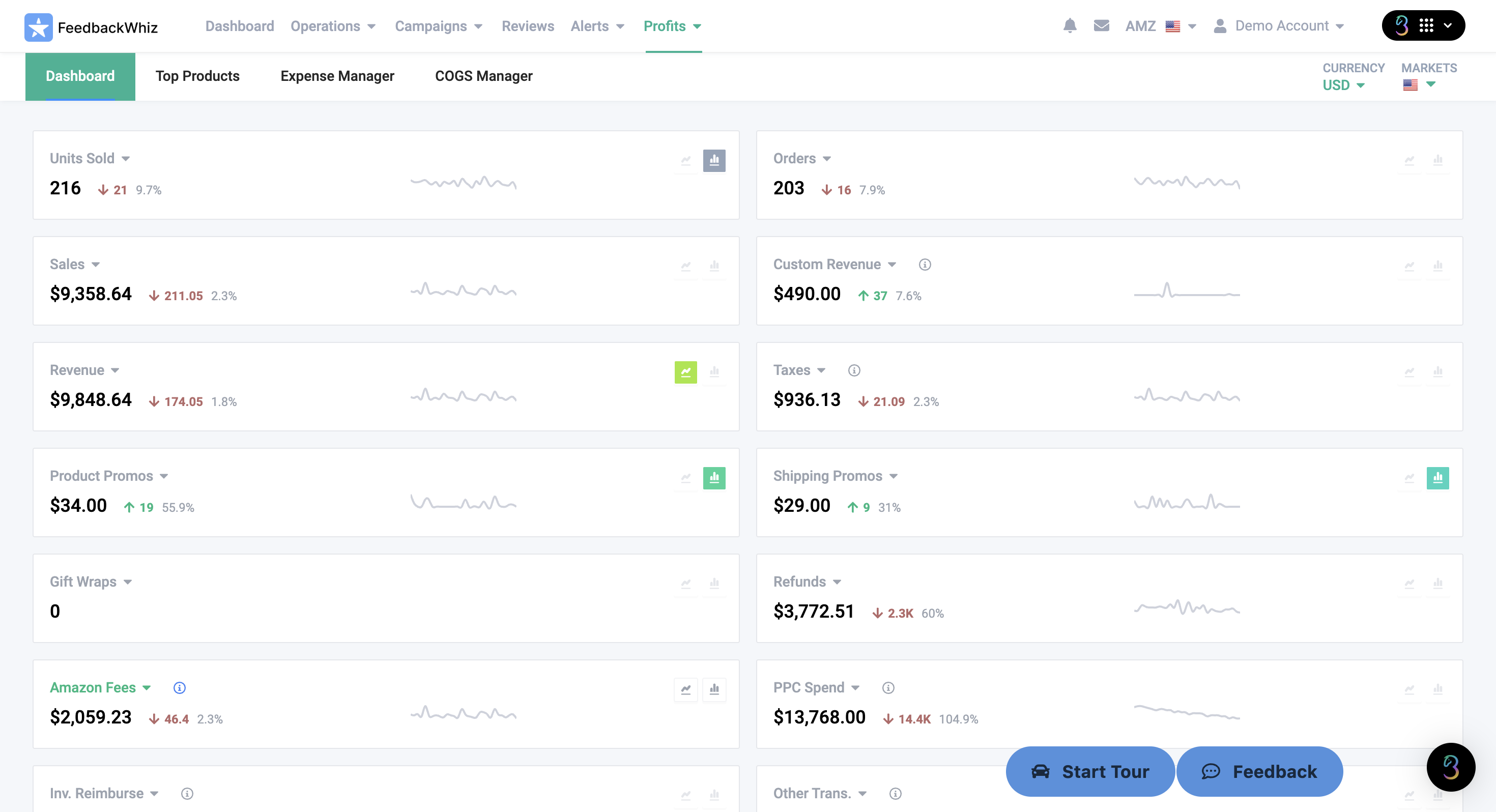The image size is (1496, 812).
Task: Show bar chart for PPC Spend
Action: [x=1437, y=689]
